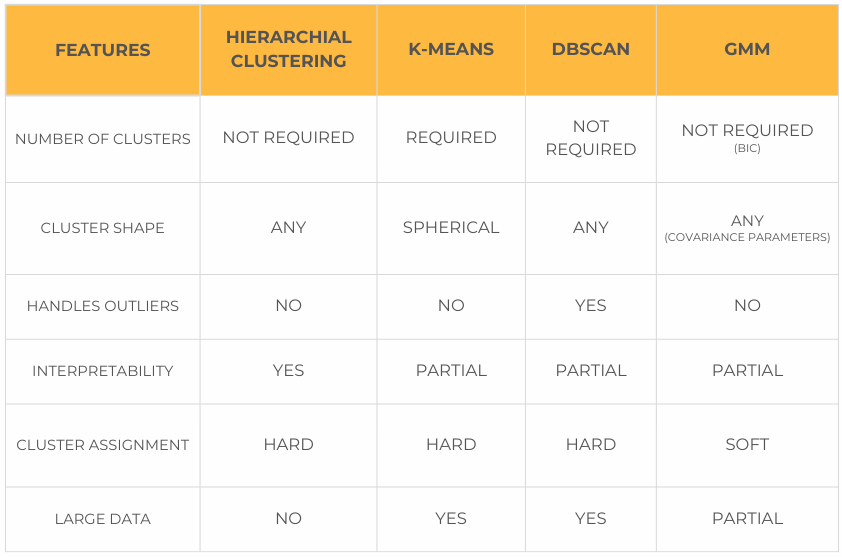Select the CLUSTER ASSIGNMENT row label

(x=103, y=445)
